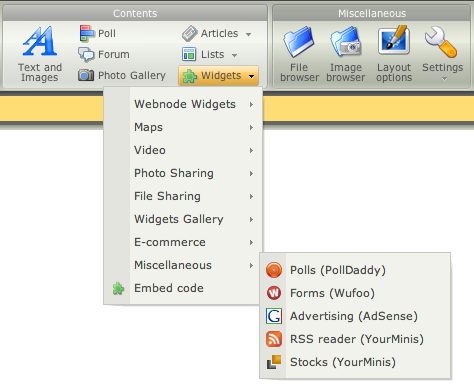474x386 pixels.
Task: Click the Layout options label
Action: coord(394,72)
